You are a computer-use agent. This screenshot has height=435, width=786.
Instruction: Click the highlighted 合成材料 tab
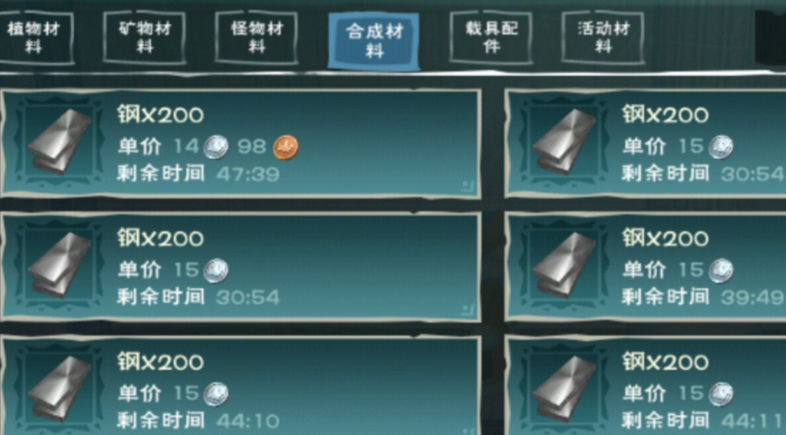374,41
